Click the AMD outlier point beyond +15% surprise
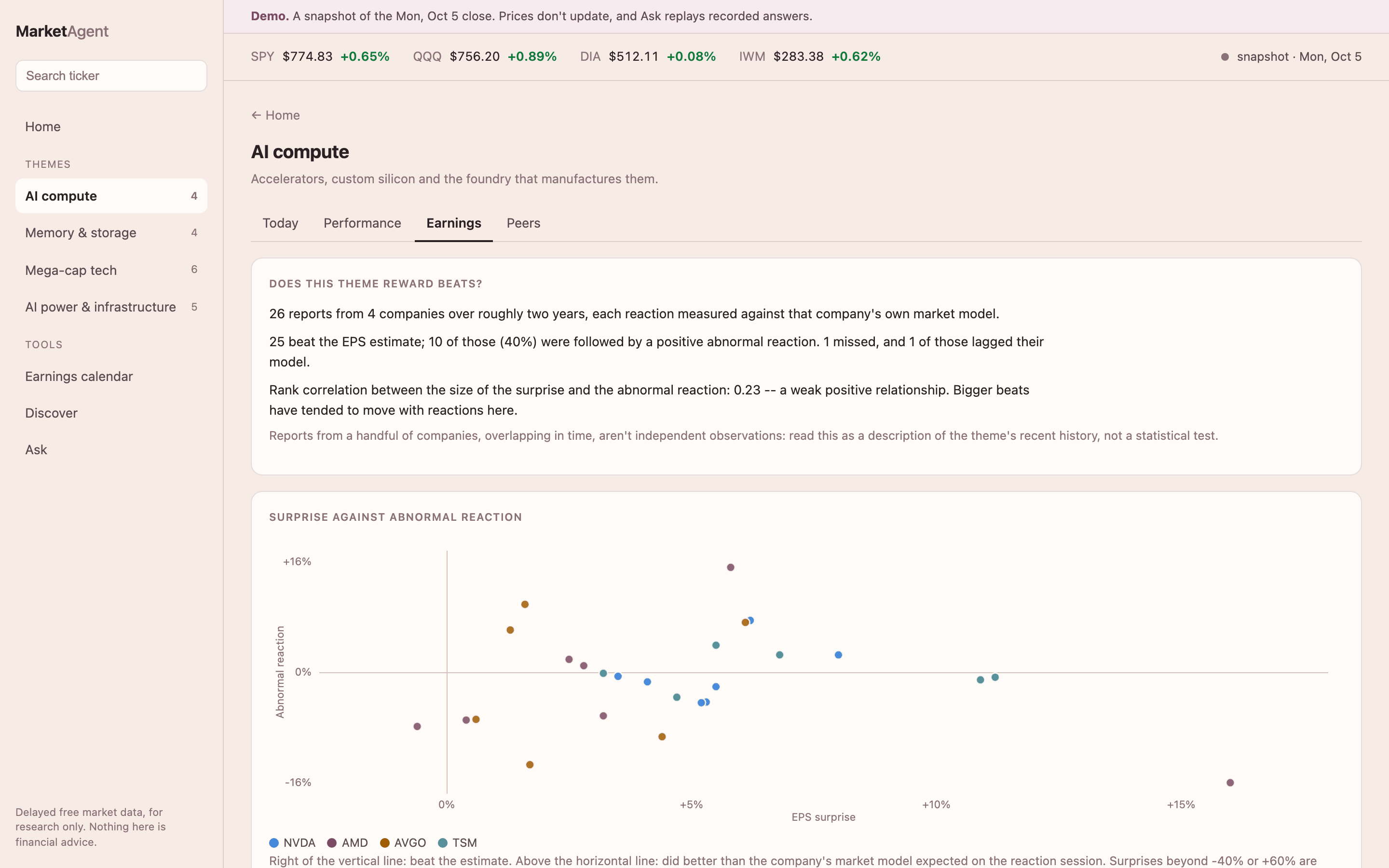This screenshot has height=868, width=1389. (1230, 783)
